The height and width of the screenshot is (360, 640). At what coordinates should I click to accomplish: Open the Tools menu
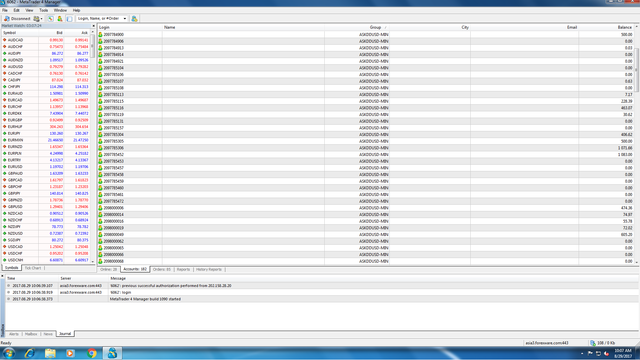click(x=43, y=10)
